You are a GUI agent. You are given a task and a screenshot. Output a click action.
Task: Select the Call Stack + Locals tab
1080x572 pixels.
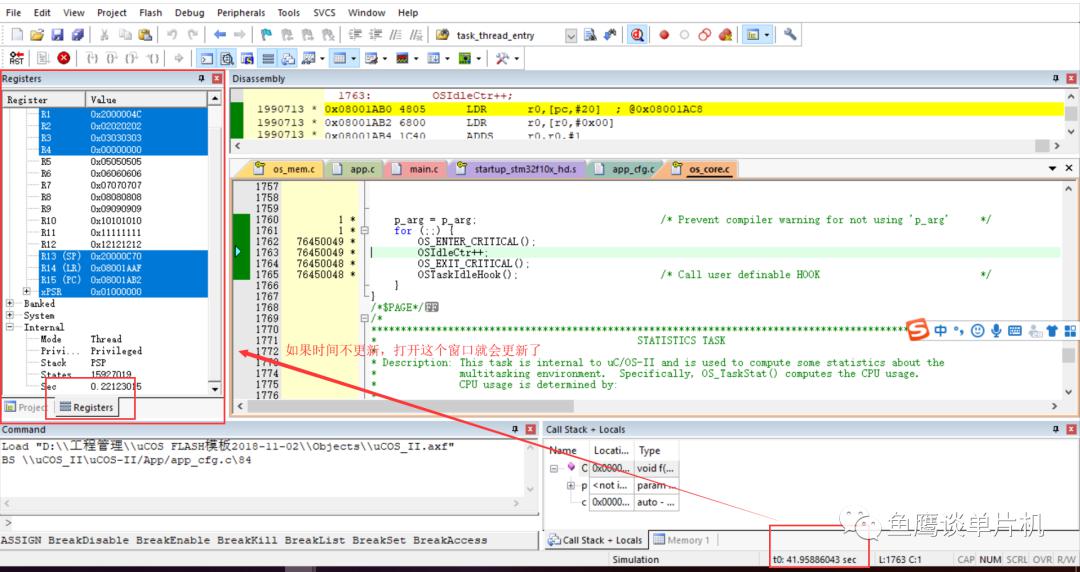pos(596,540)
